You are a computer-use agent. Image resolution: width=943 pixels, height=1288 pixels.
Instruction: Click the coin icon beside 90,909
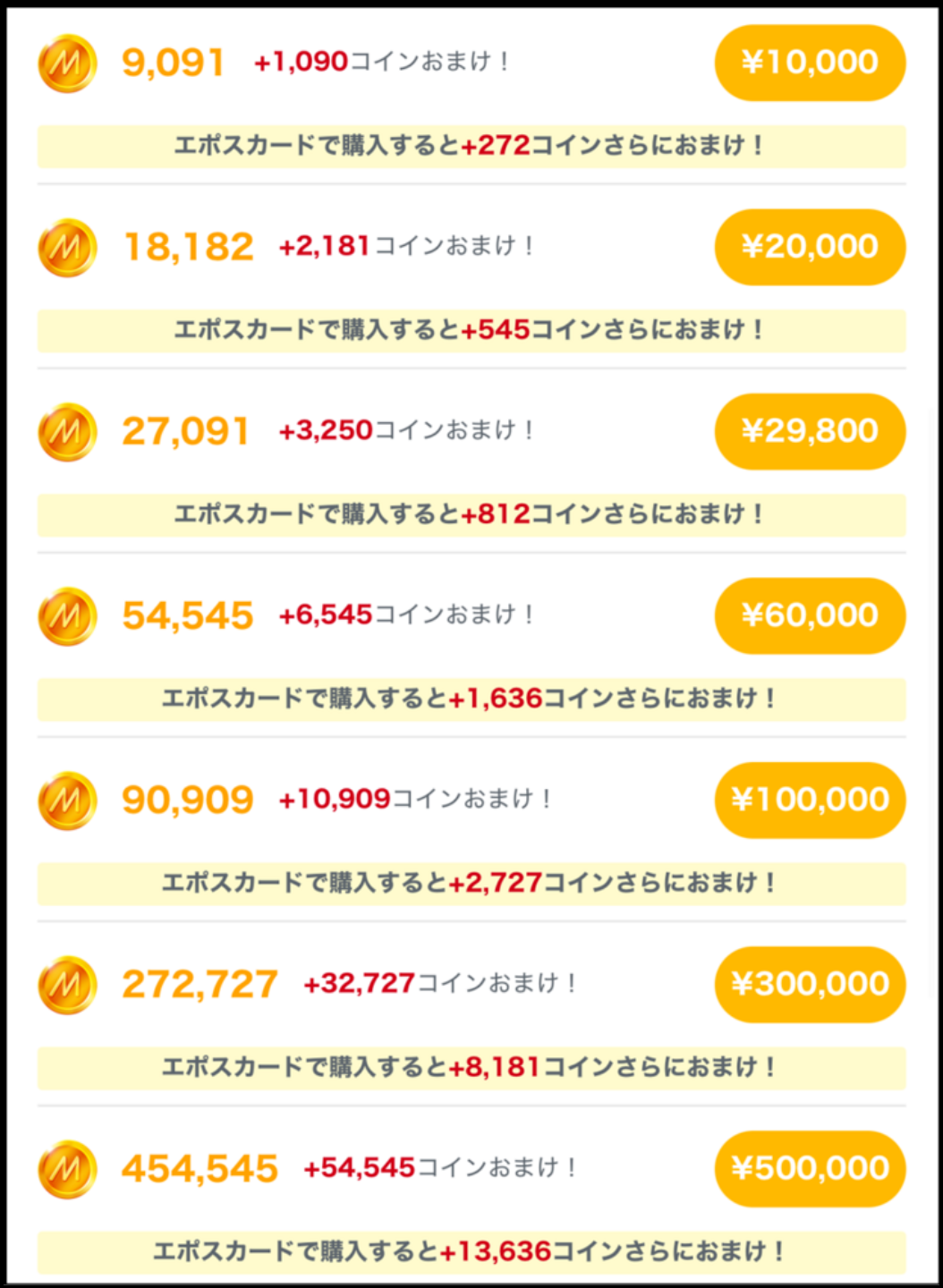pyautogui.click(x=67, y=801)
